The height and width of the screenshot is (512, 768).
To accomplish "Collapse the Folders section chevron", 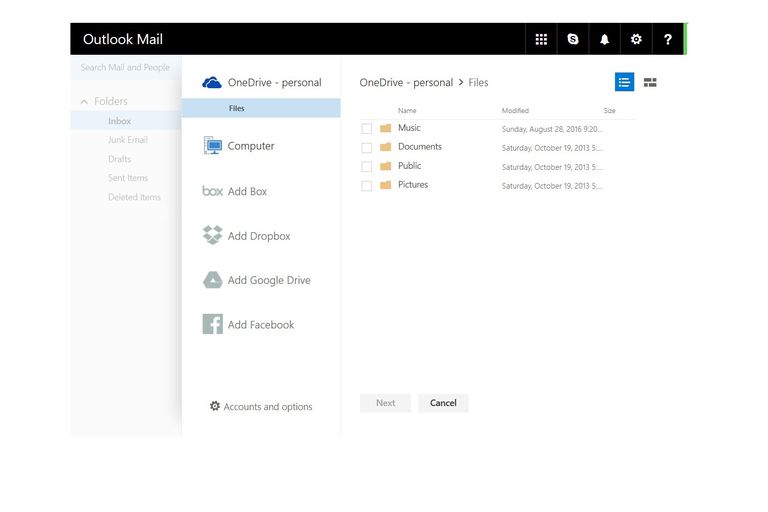I will [x=84, y=101].
